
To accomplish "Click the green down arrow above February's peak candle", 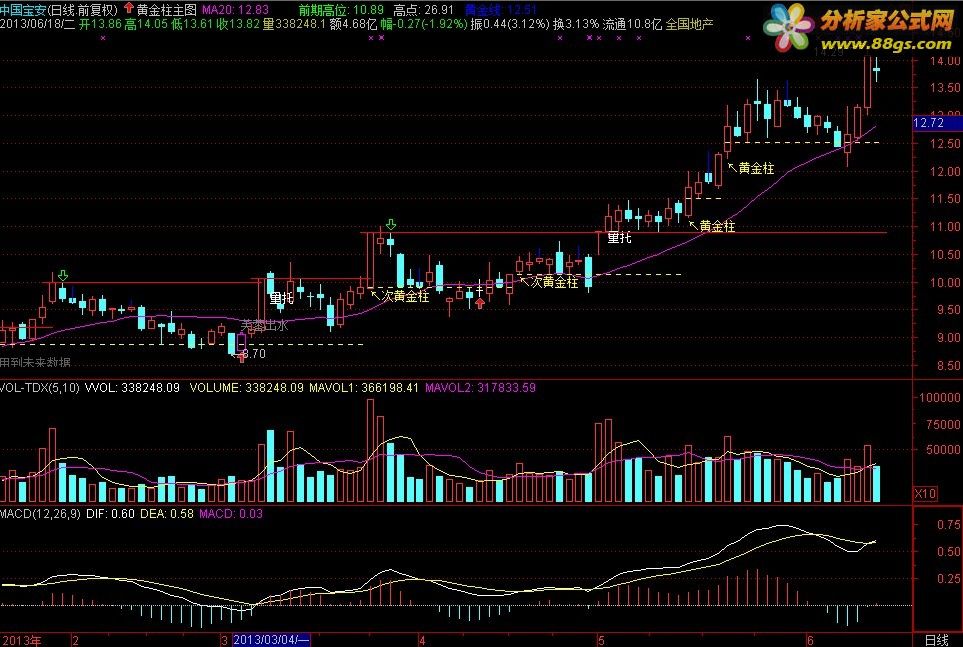I will click(x=63, y=275).
